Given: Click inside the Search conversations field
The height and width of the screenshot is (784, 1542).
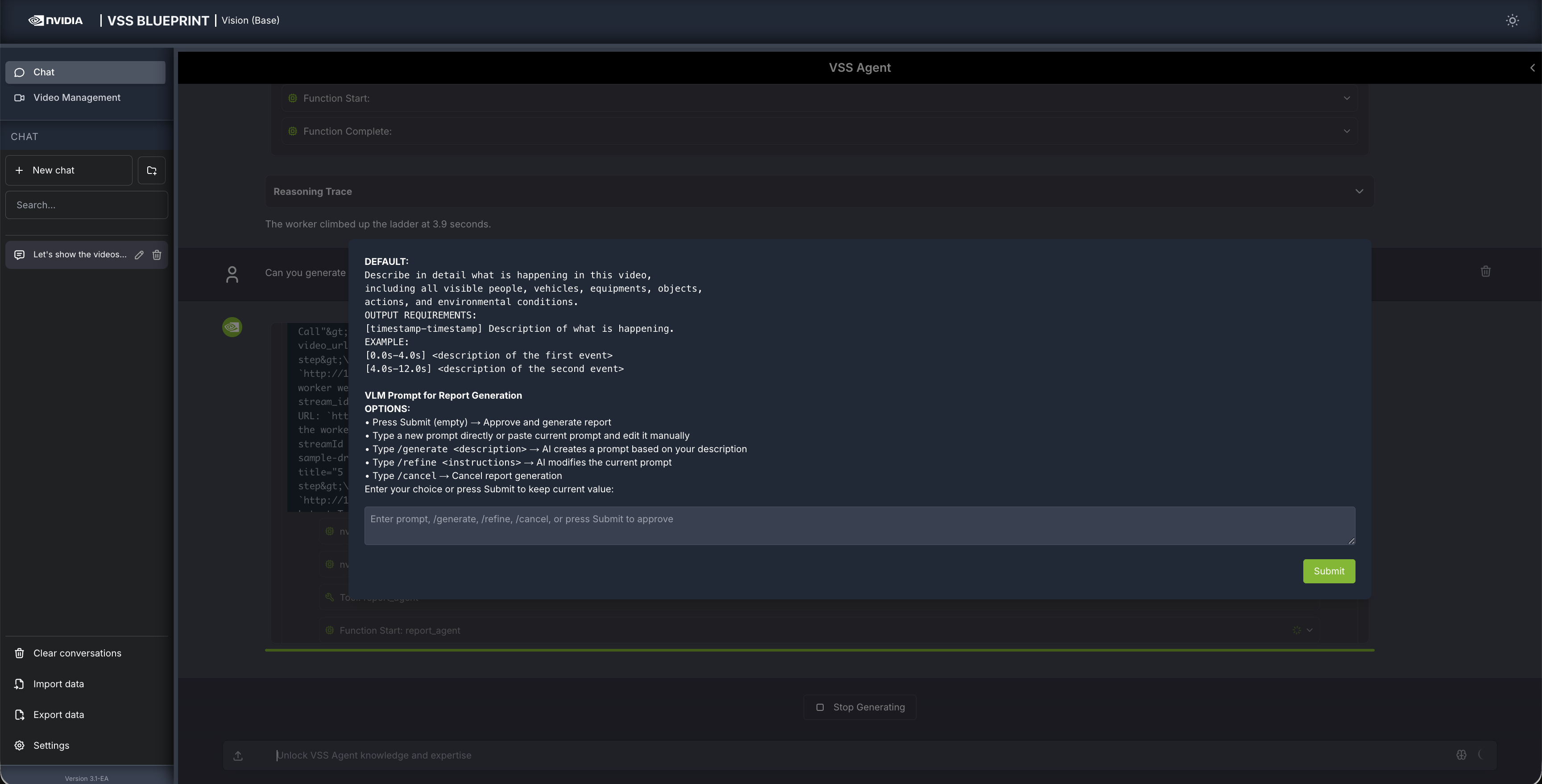Looking at the screenshot, I should (x=86, y=205).
